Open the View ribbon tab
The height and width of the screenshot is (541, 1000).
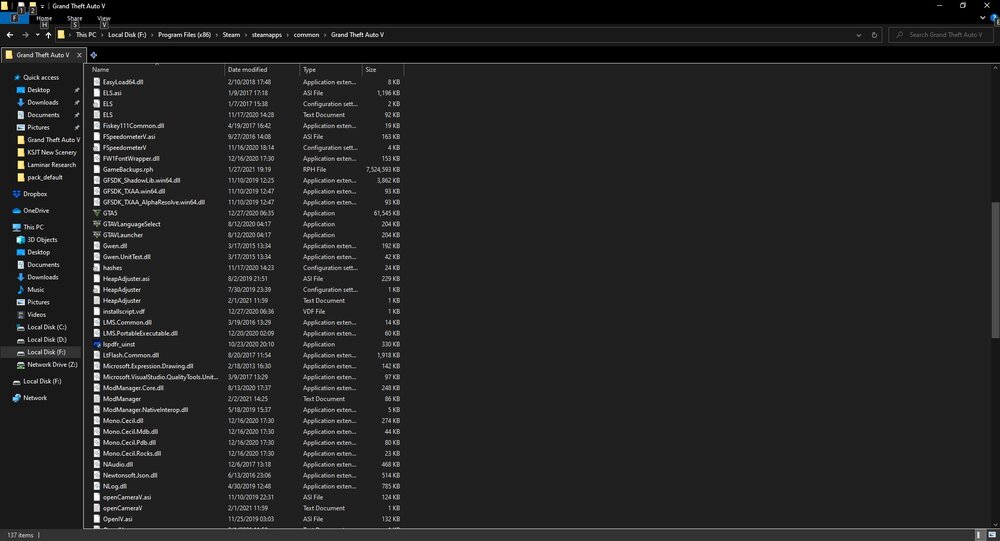coord(104,19)
